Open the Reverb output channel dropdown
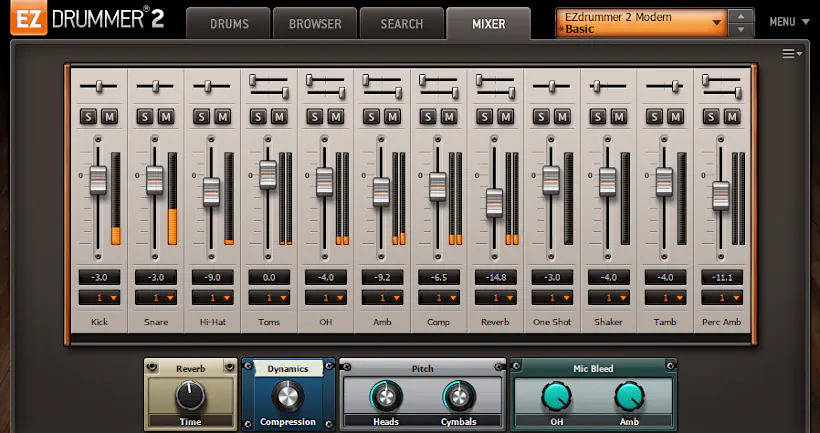 (496, 298)
